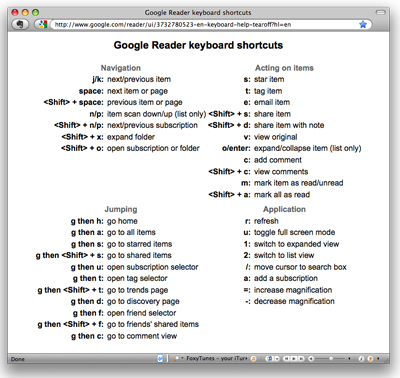Click 'open subscription or folder' text
The image size is (400, 378).
(x=153, y=148)
